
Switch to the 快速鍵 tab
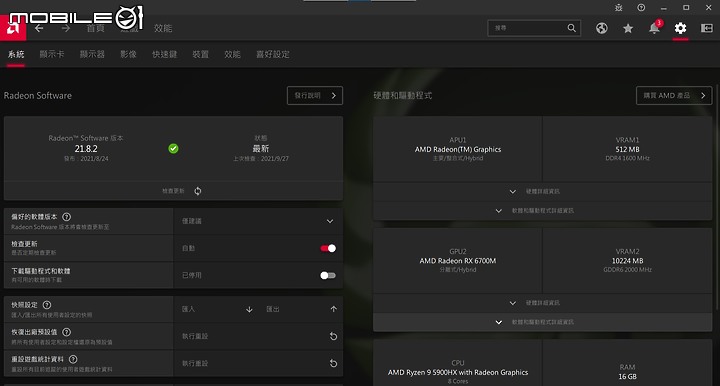(164, 54)
